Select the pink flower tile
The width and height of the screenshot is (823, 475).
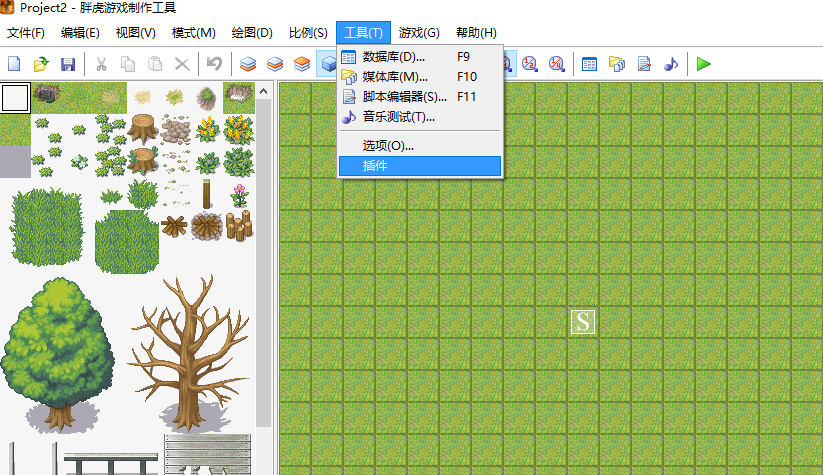tap(239, 195)
